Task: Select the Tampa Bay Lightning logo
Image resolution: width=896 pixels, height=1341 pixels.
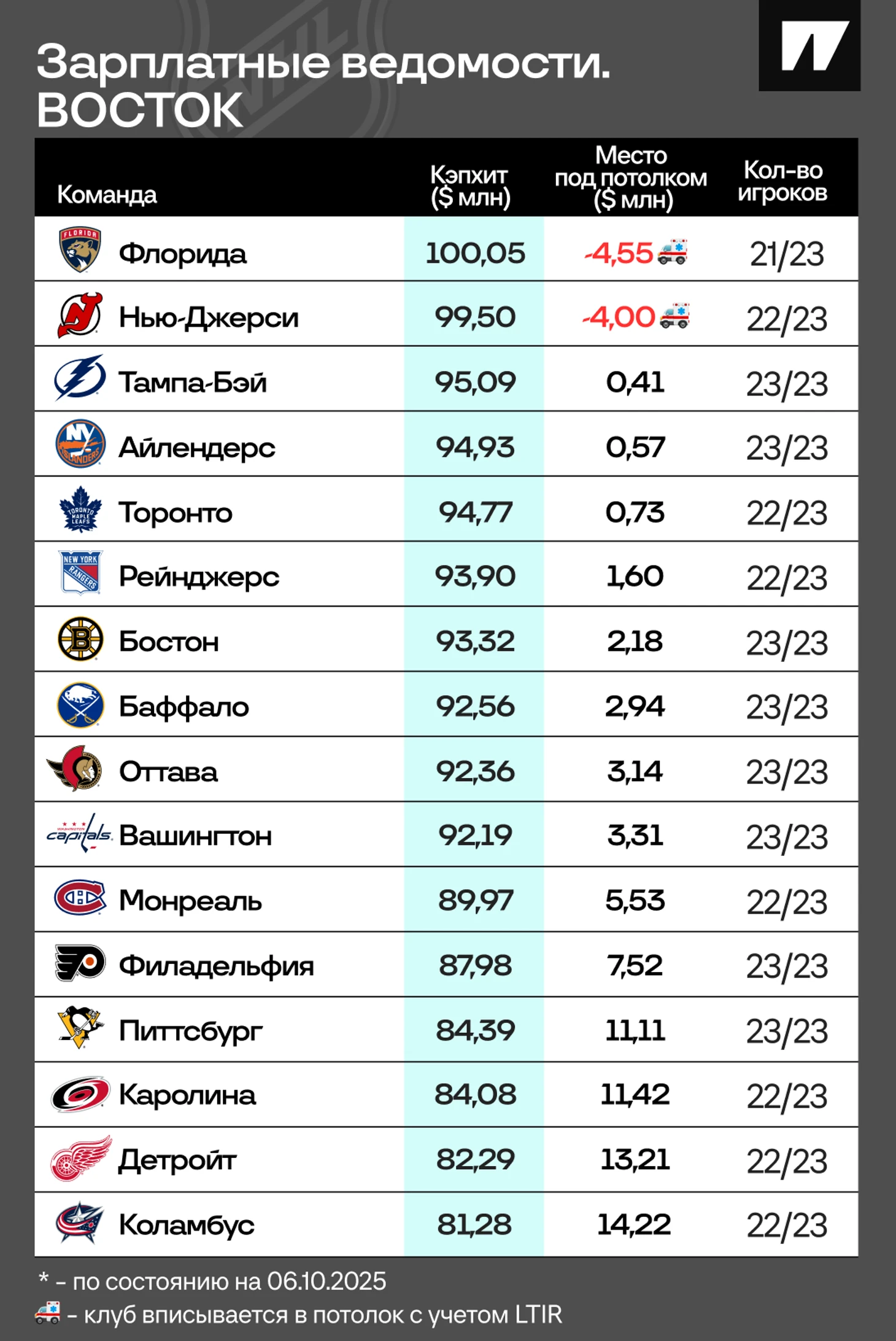Action: pyautogui.click(x=80, y=378)
